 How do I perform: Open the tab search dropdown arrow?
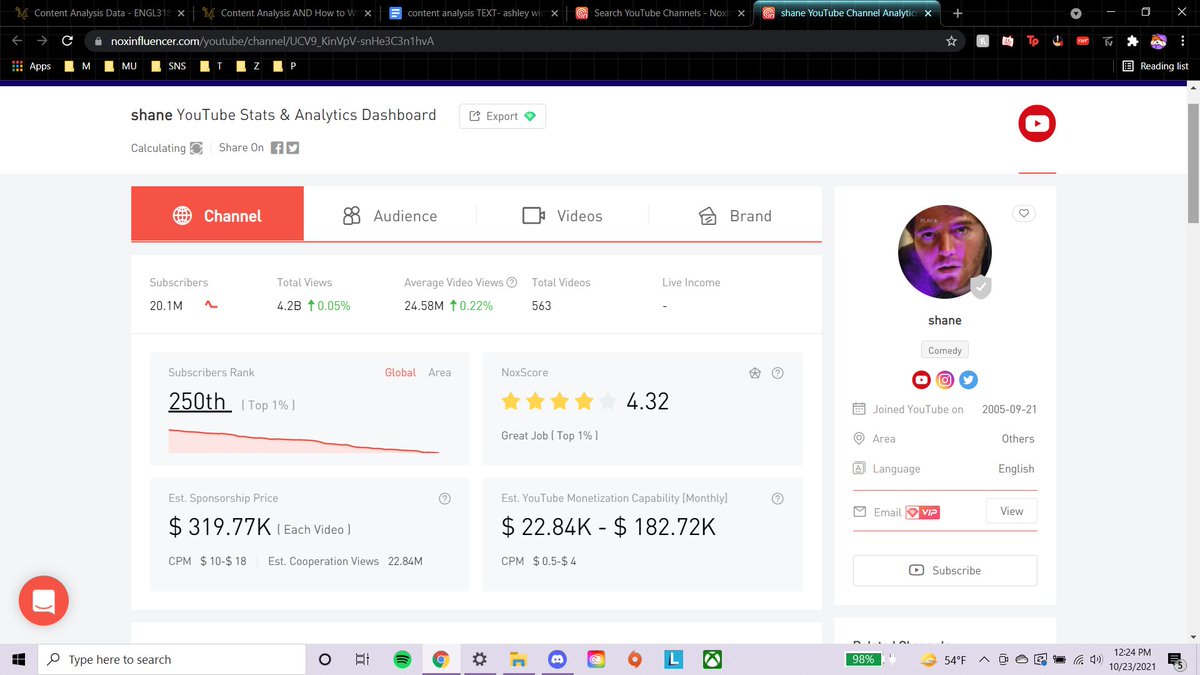[x=1076, y=13]
